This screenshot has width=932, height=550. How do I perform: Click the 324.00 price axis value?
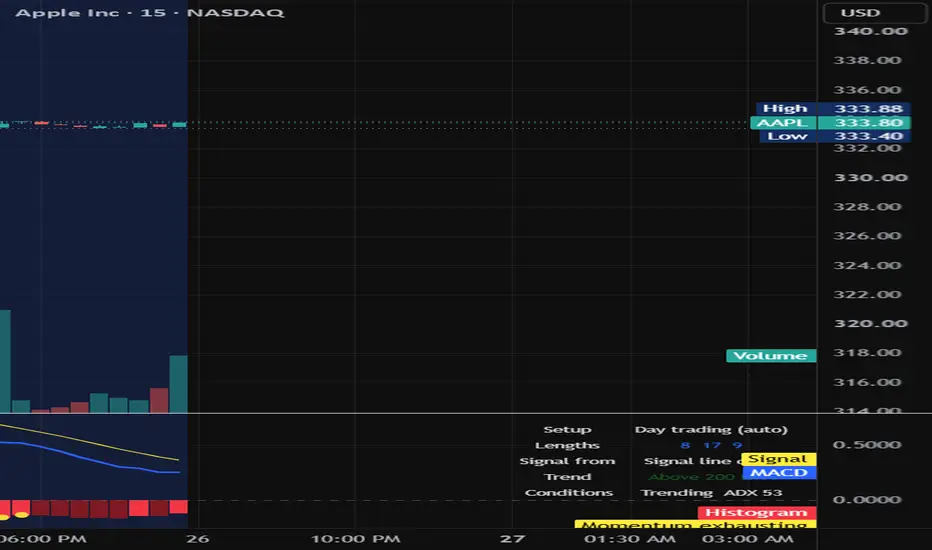coord(867,265)
